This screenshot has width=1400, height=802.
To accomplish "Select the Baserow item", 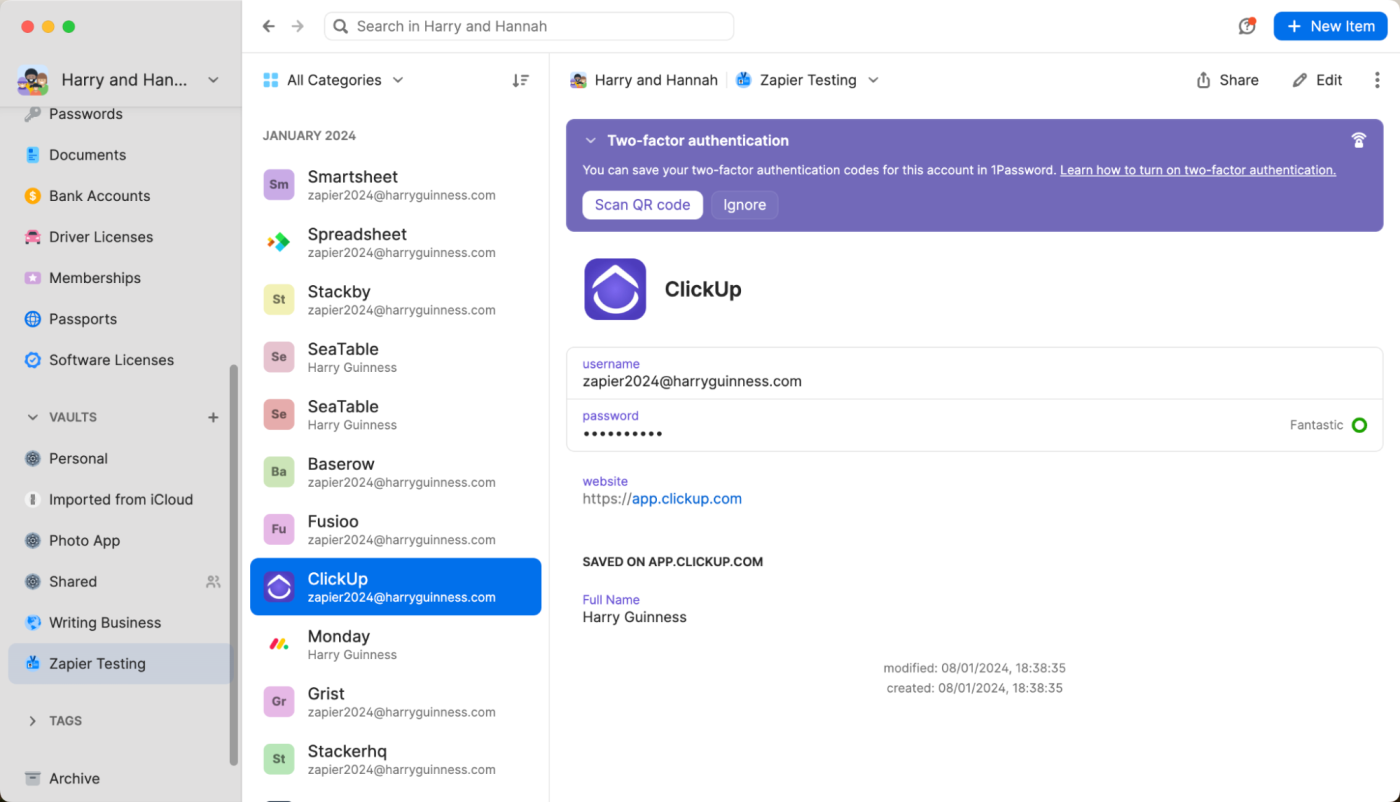I will (x=396, y=472).
